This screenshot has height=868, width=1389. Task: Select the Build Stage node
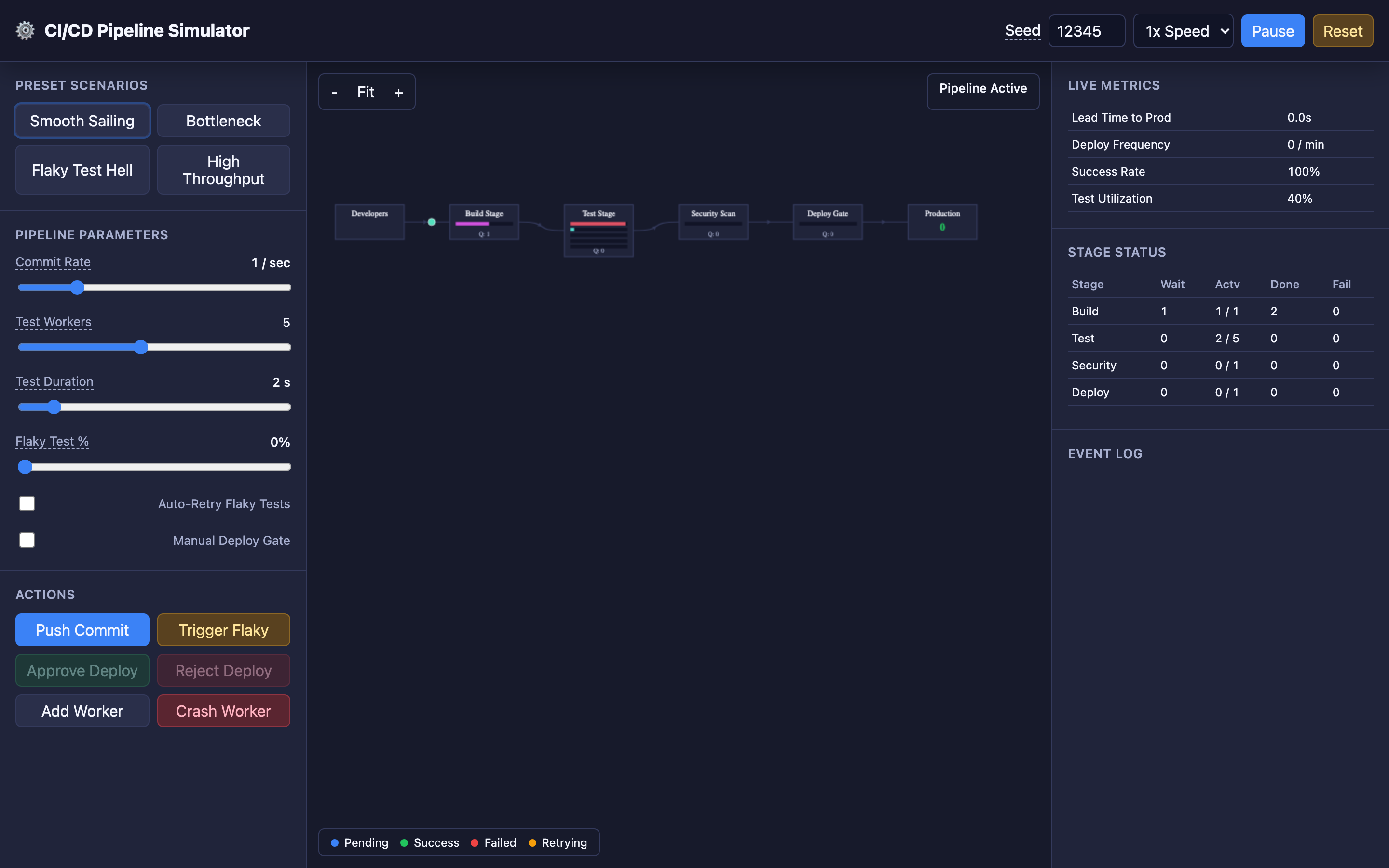[x=484, y=222]
